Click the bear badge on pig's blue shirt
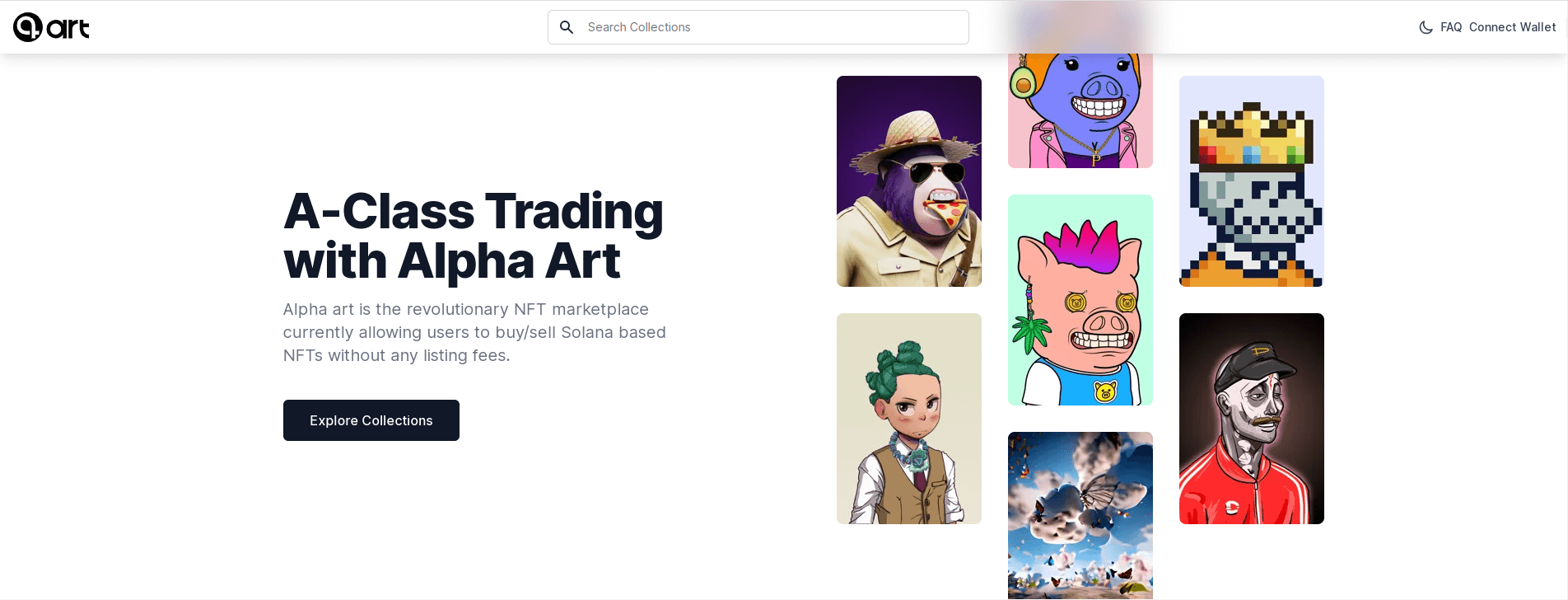The width and height of the screenshot is (1568, 600). coord(1105,391)
